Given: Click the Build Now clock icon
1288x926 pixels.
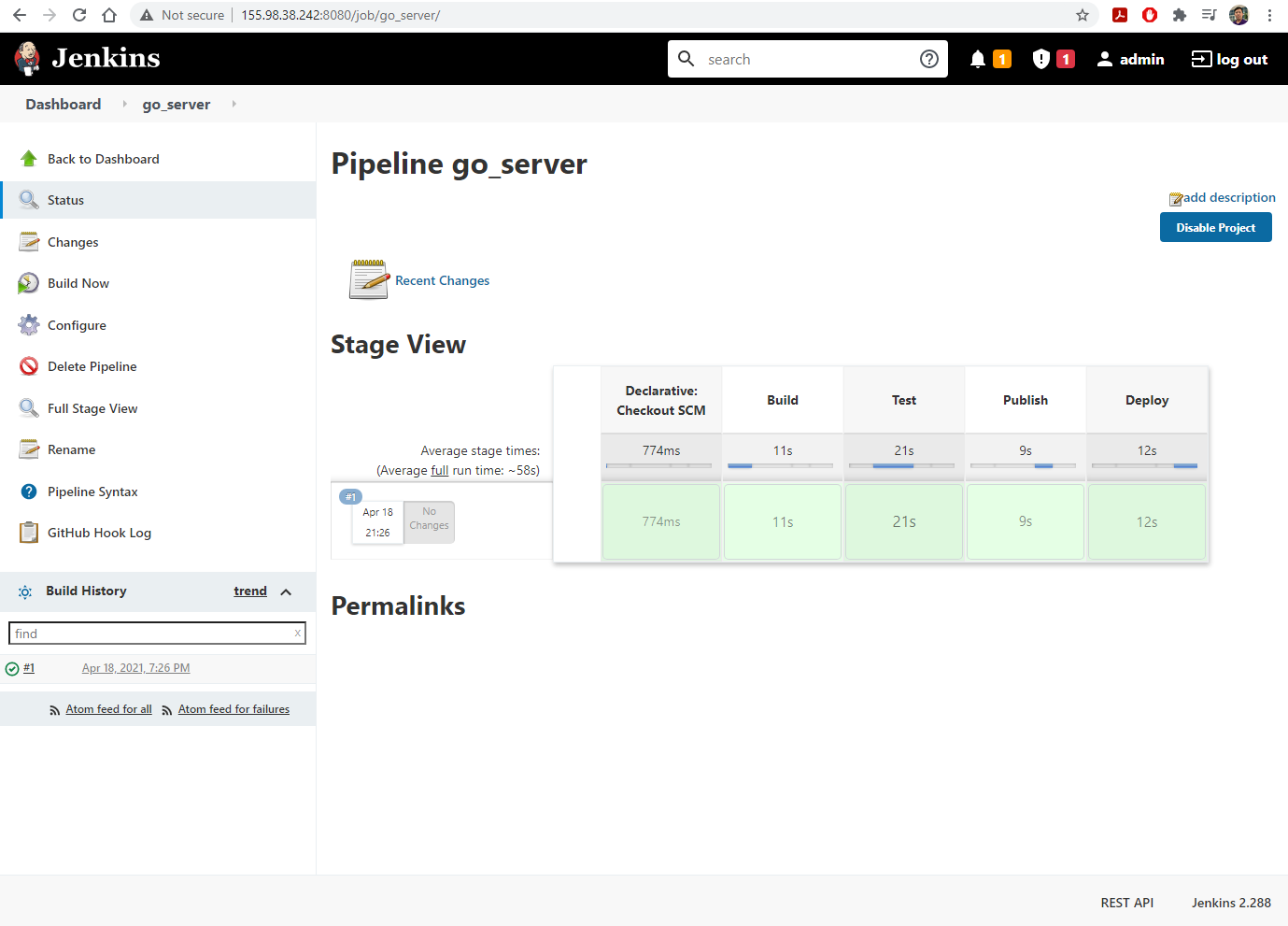Looking at the screenshot, I should point(29,284).
